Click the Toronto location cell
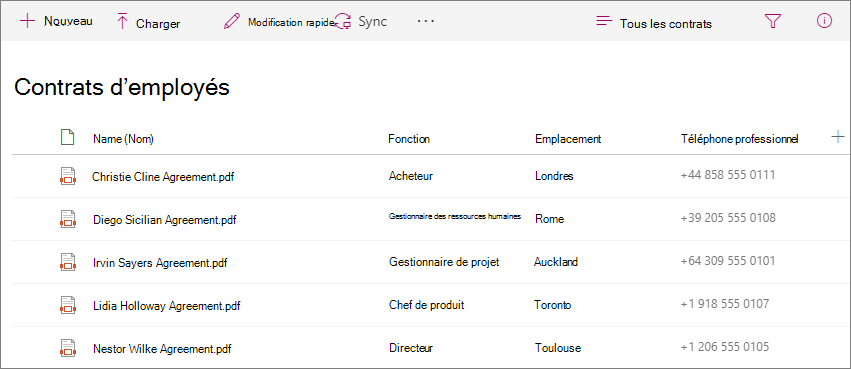Viewport: 851px width, 369px height. click(x=553, y=305)
